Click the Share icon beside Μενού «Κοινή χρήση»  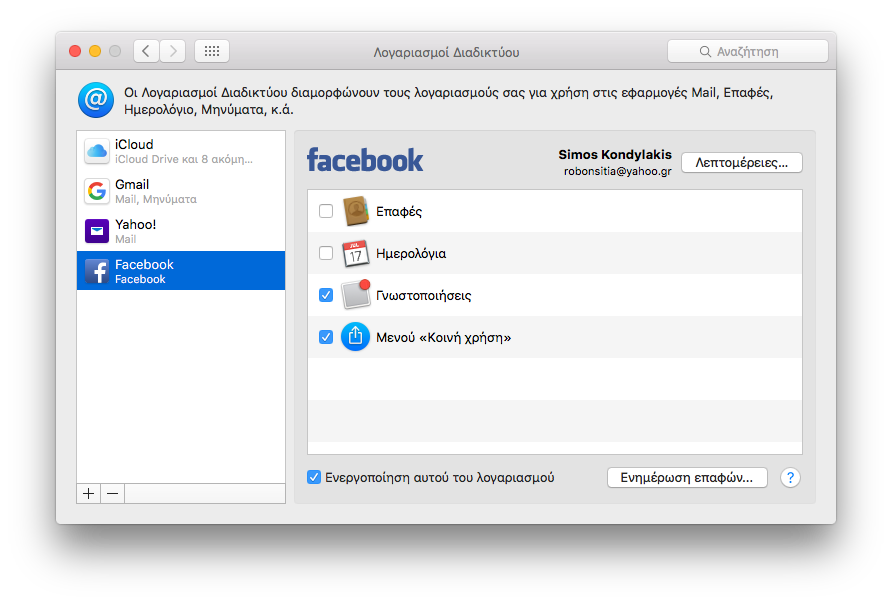(356, 337)
